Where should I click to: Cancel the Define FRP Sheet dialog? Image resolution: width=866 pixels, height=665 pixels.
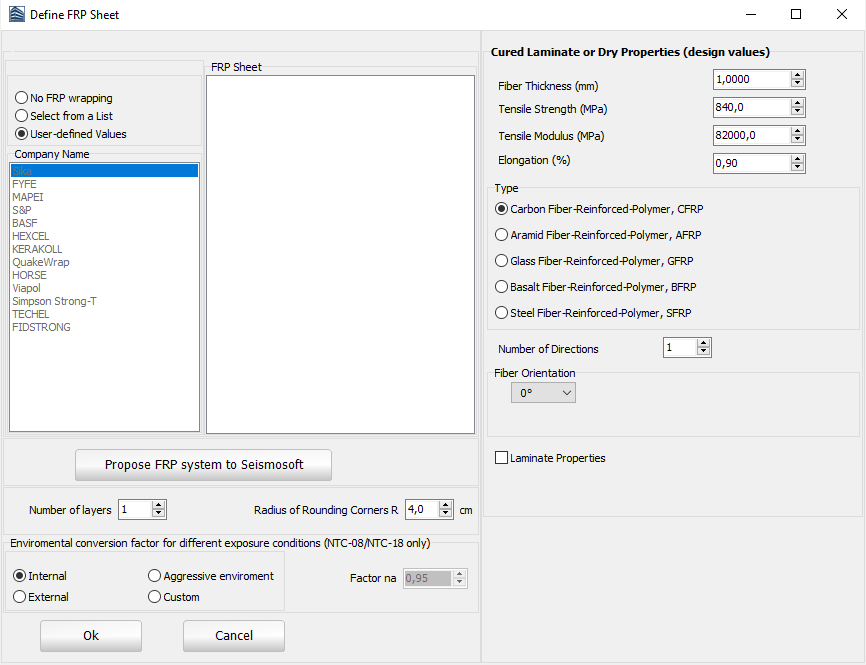[234, 636]
